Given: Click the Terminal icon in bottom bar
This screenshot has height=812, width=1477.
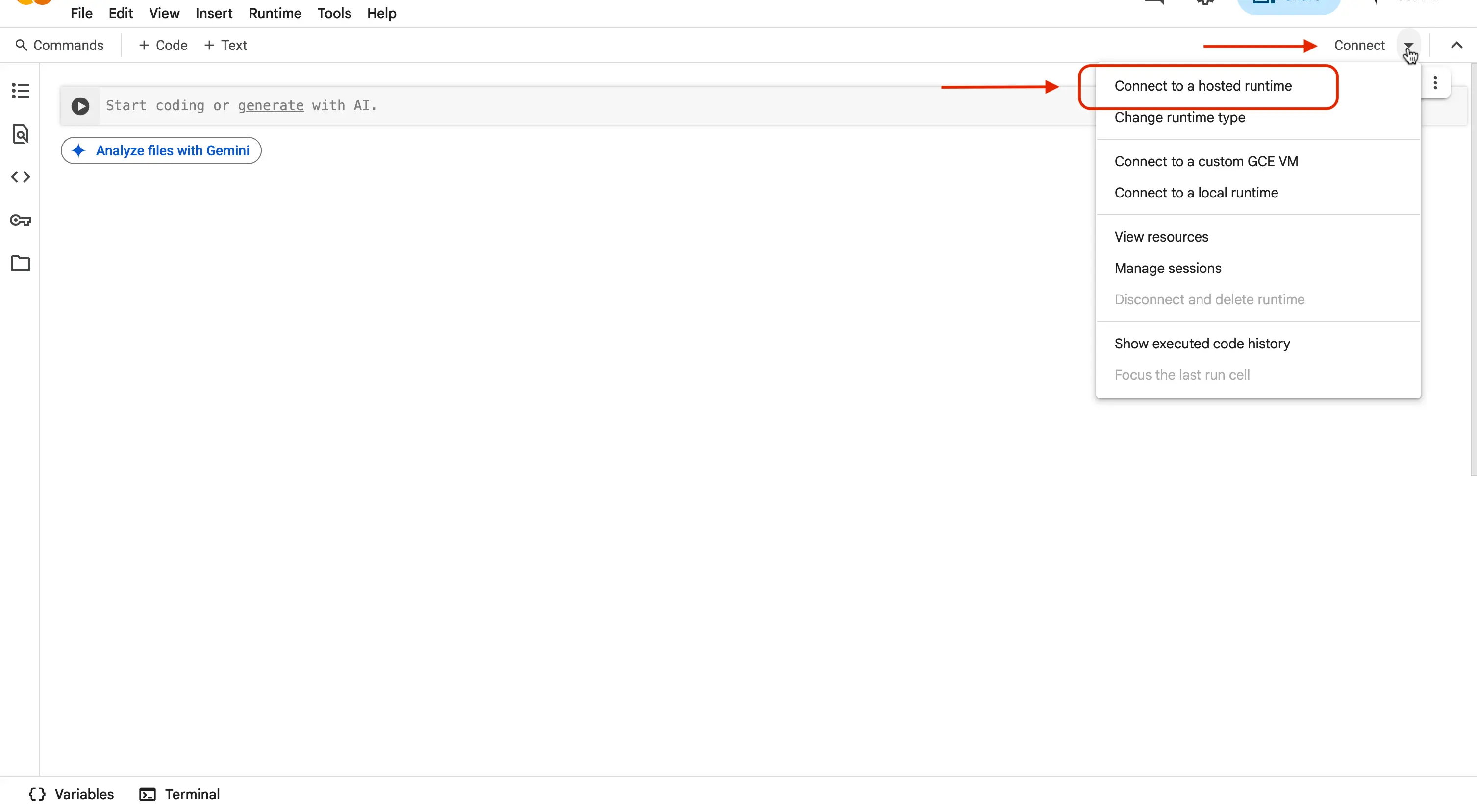Looking at the screenshot, I should pyautogui.click(x=148, y=794).
